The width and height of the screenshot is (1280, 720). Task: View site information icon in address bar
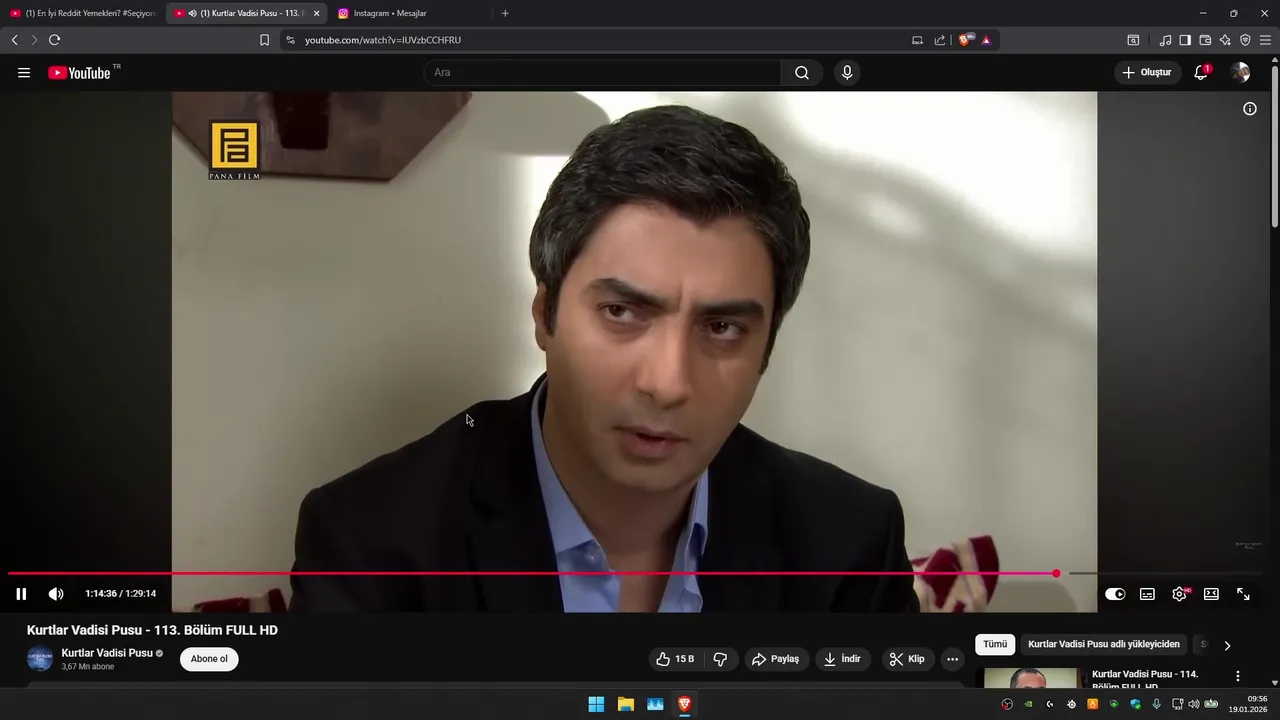tap(291, 40)
